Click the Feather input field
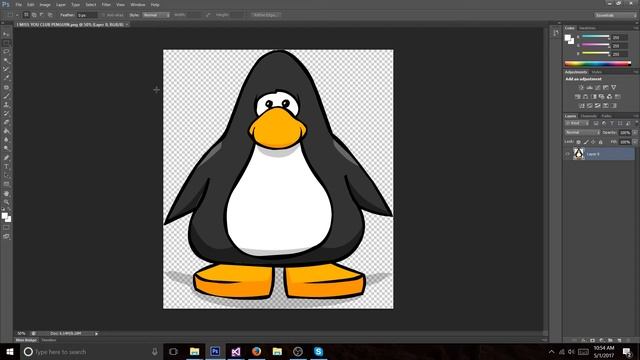 pos(87,15)
